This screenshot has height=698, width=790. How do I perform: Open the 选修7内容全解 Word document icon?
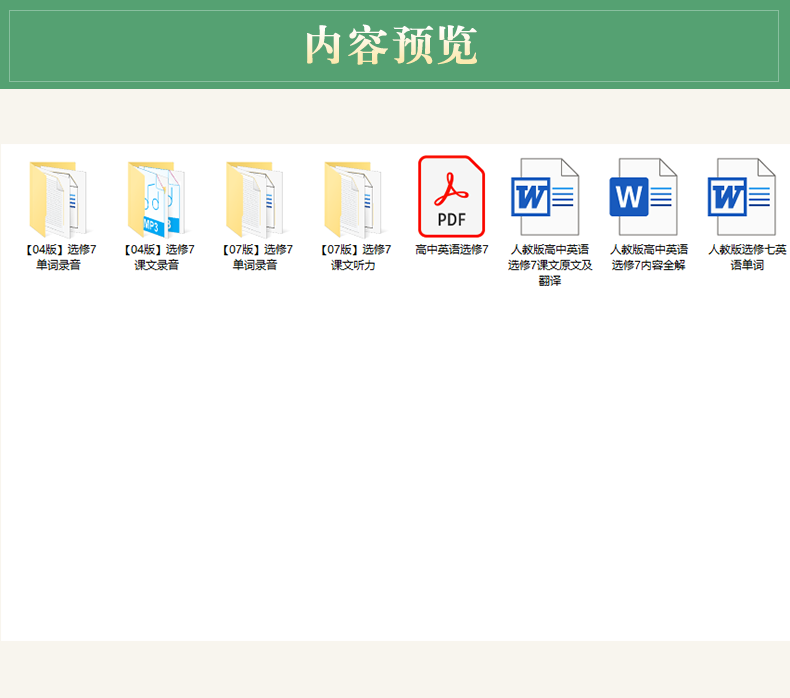[x=644, y=197]
